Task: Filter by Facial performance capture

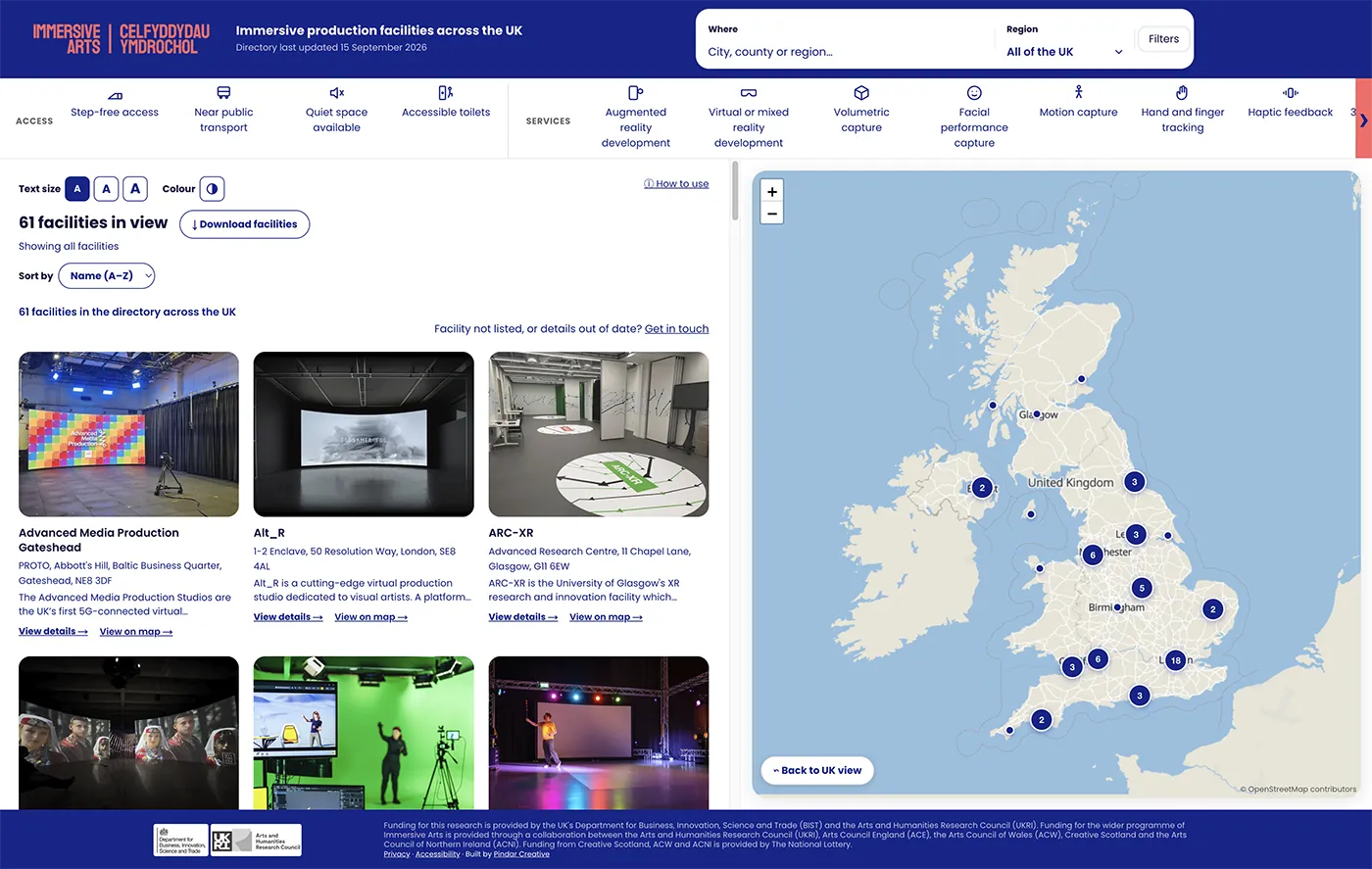Action: coord(974,118)
